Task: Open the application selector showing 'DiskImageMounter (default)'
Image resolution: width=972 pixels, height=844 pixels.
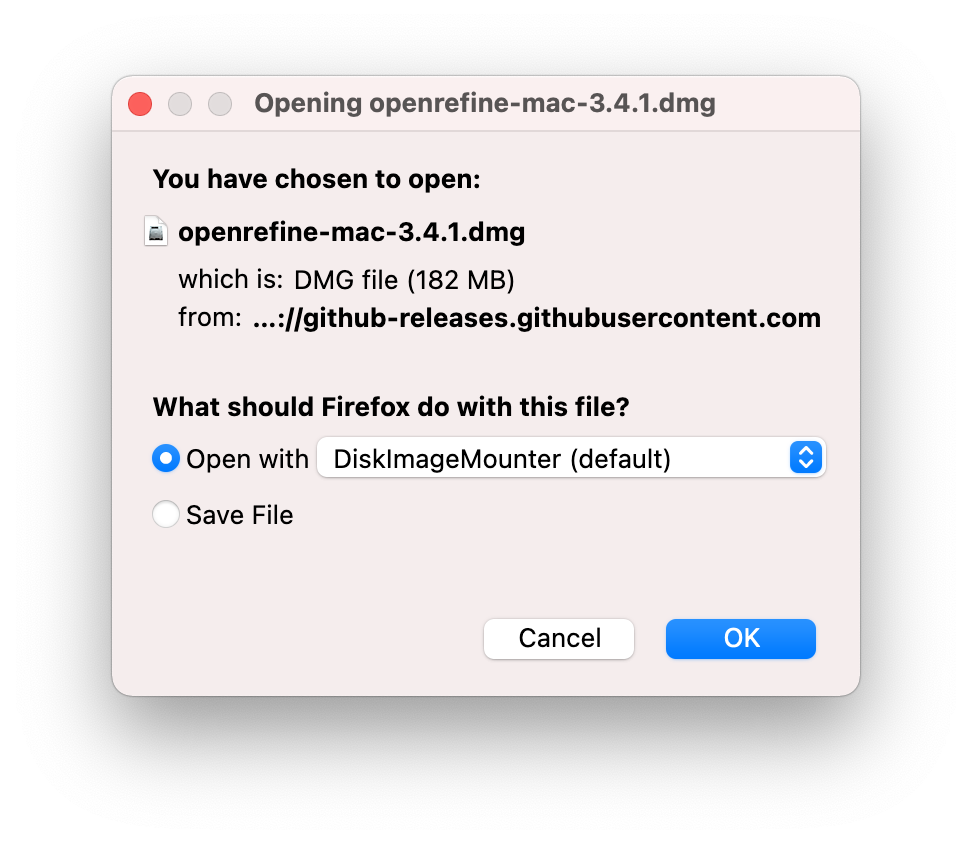Action: click(571, 458)
